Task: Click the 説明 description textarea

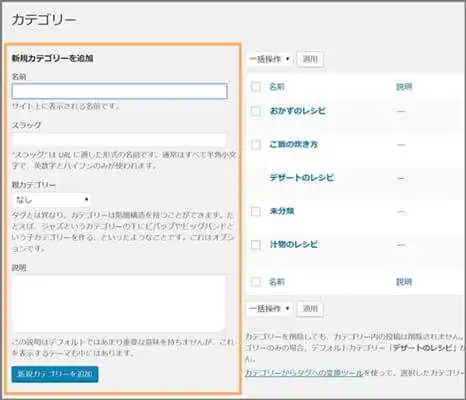Action: coord(119,304)
